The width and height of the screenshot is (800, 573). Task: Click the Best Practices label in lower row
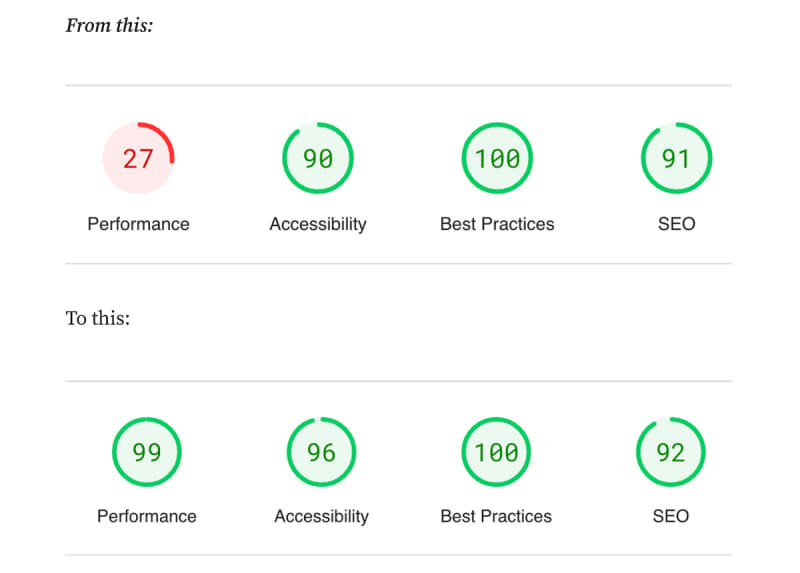click(496, 516)
